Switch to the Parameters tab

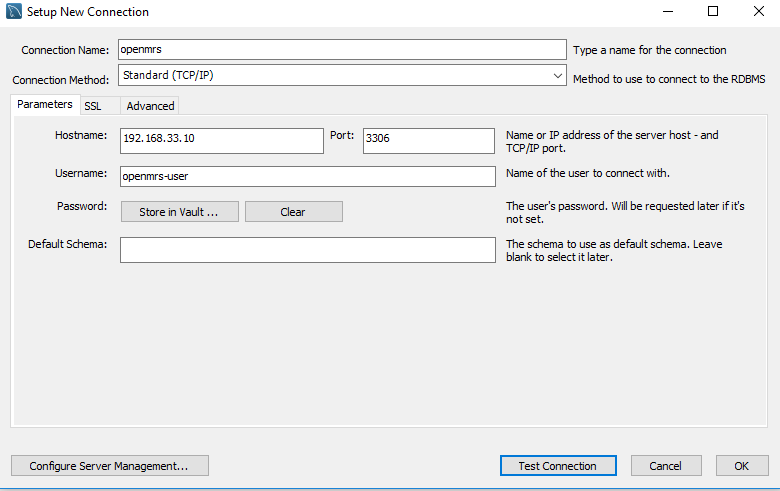coord(44,105)
